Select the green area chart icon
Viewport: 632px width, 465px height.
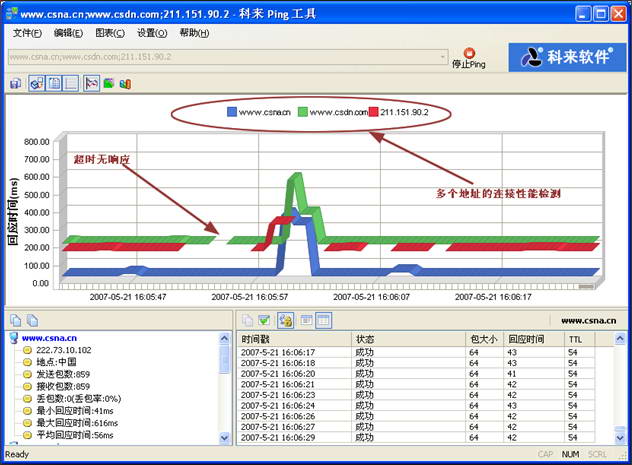tap(109, 84)
